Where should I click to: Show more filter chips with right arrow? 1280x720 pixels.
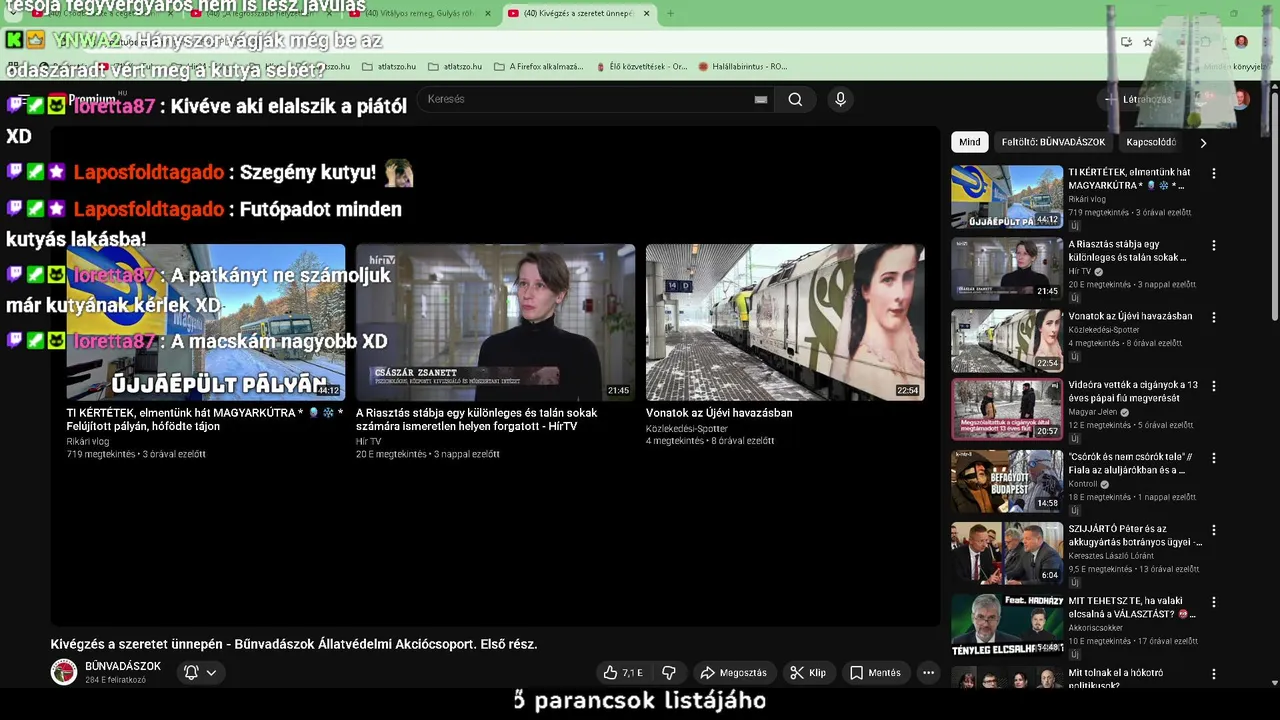point(1203,143)
